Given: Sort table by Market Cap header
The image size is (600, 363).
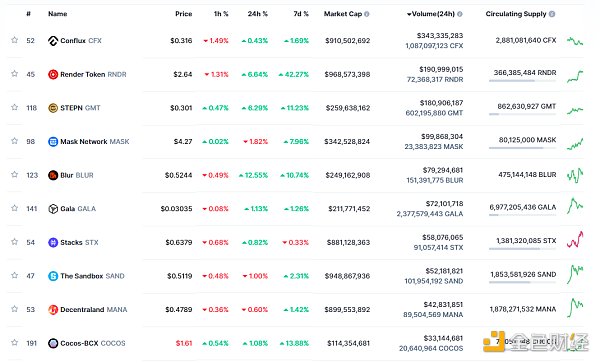Looking at the screenshot, I should 343,14.
